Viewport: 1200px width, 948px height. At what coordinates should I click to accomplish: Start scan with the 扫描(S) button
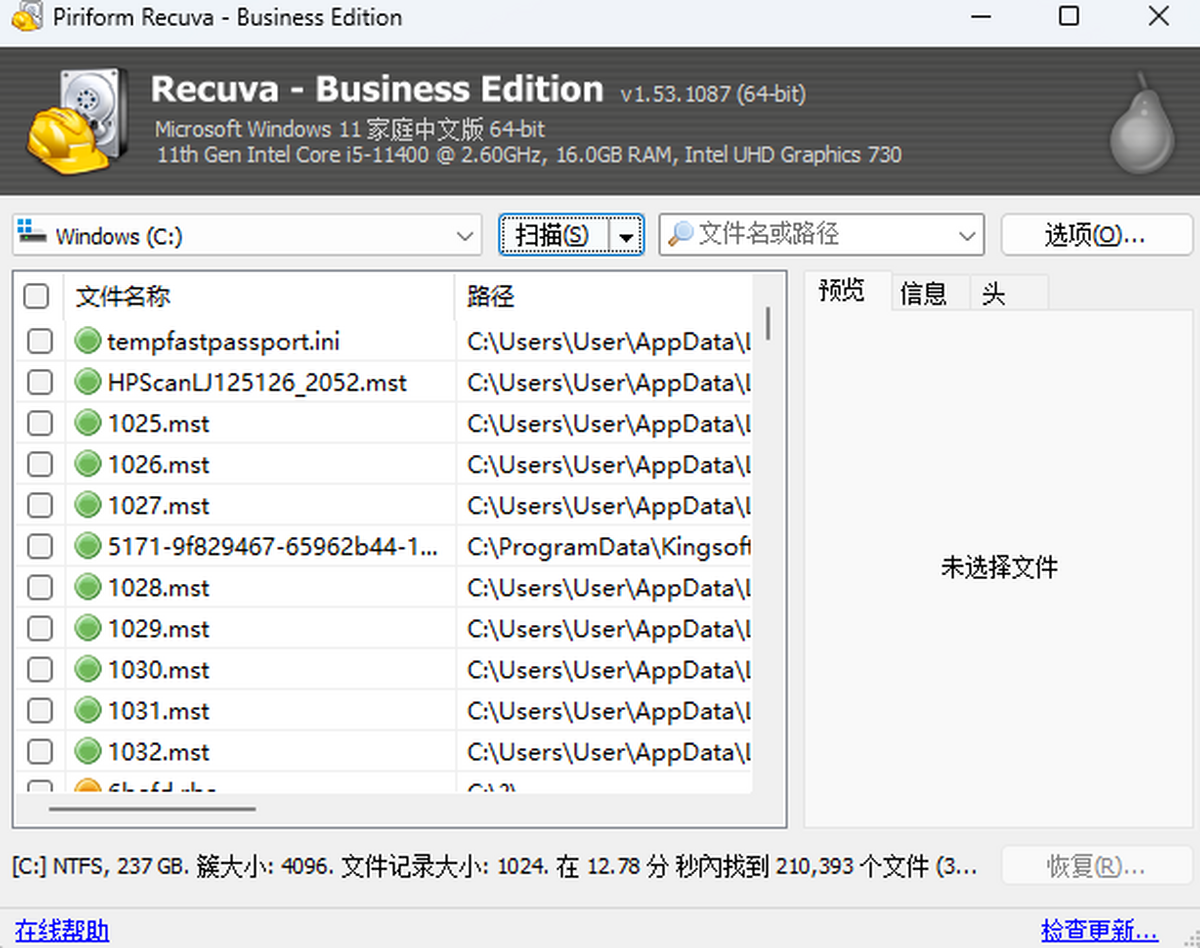[x=556, y=236]
